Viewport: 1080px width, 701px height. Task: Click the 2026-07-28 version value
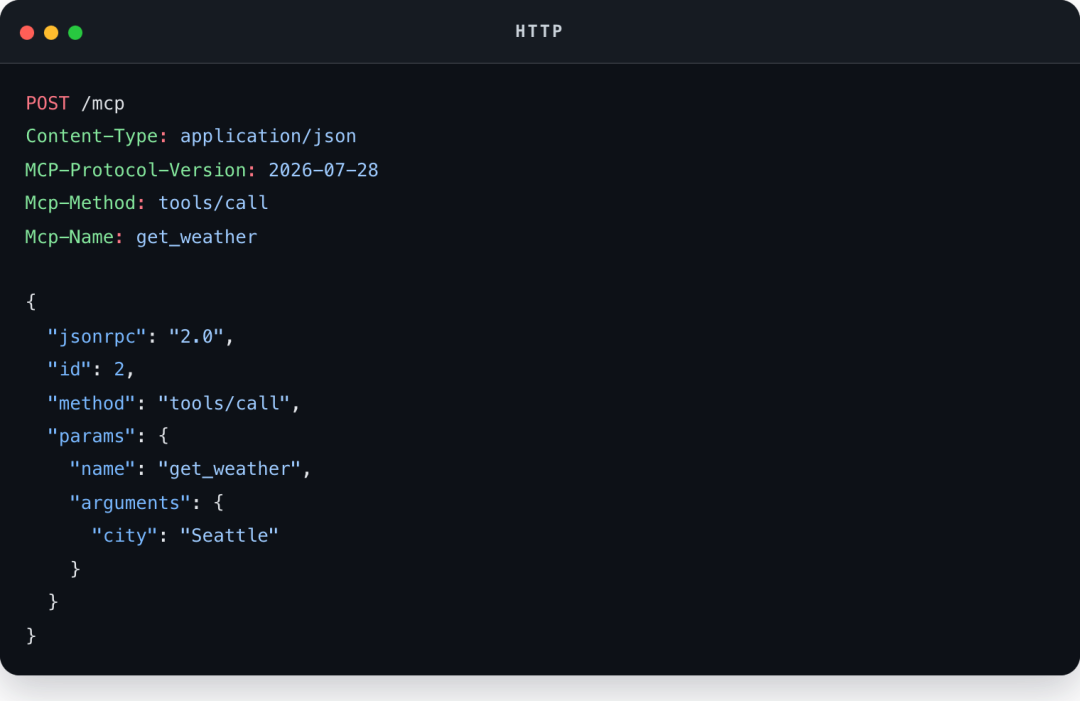point(323,170)
